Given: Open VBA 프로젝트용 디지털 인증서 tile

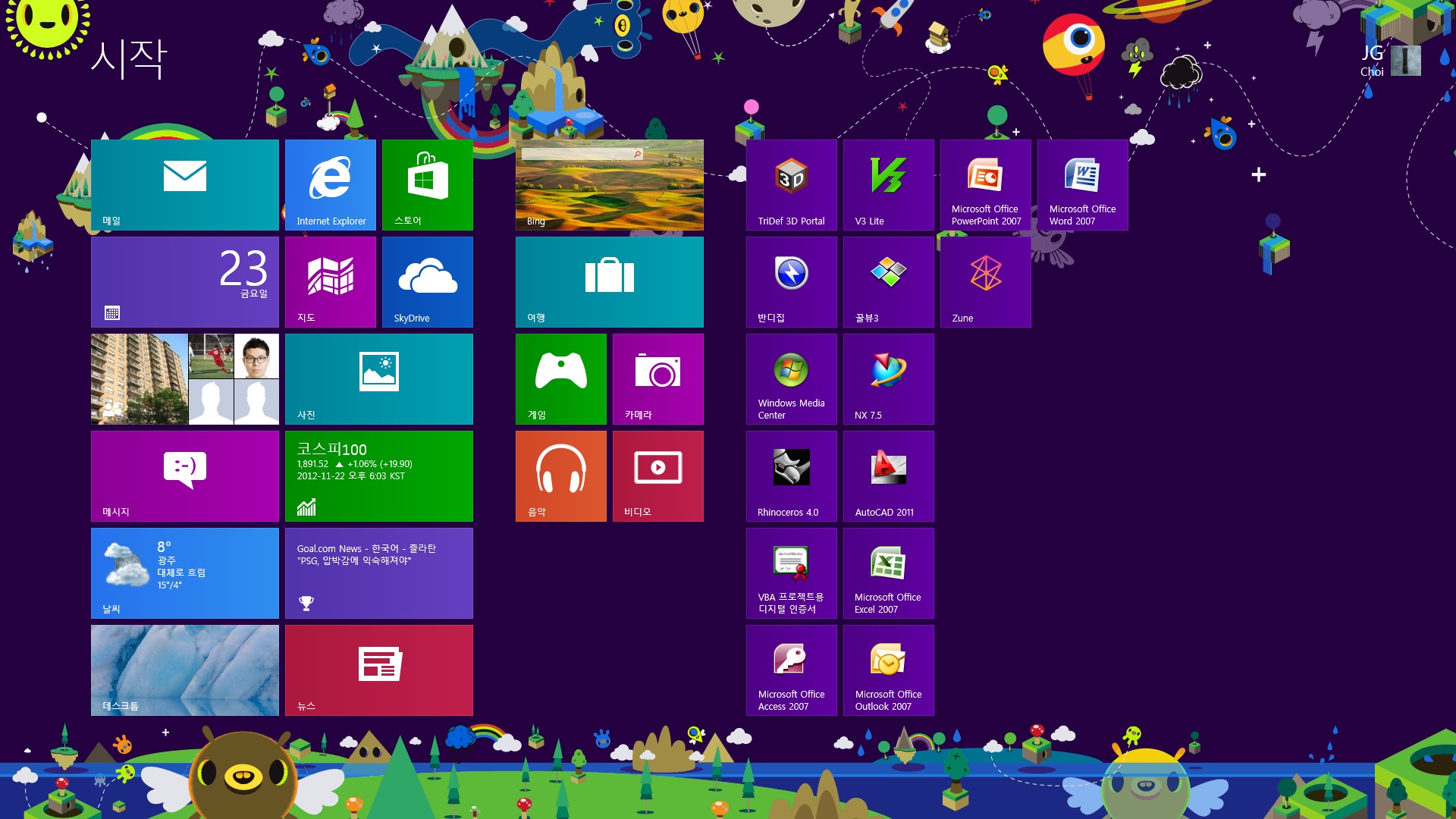Looking at the screenshot, I should pyautogui.click(x=792, y=573).
